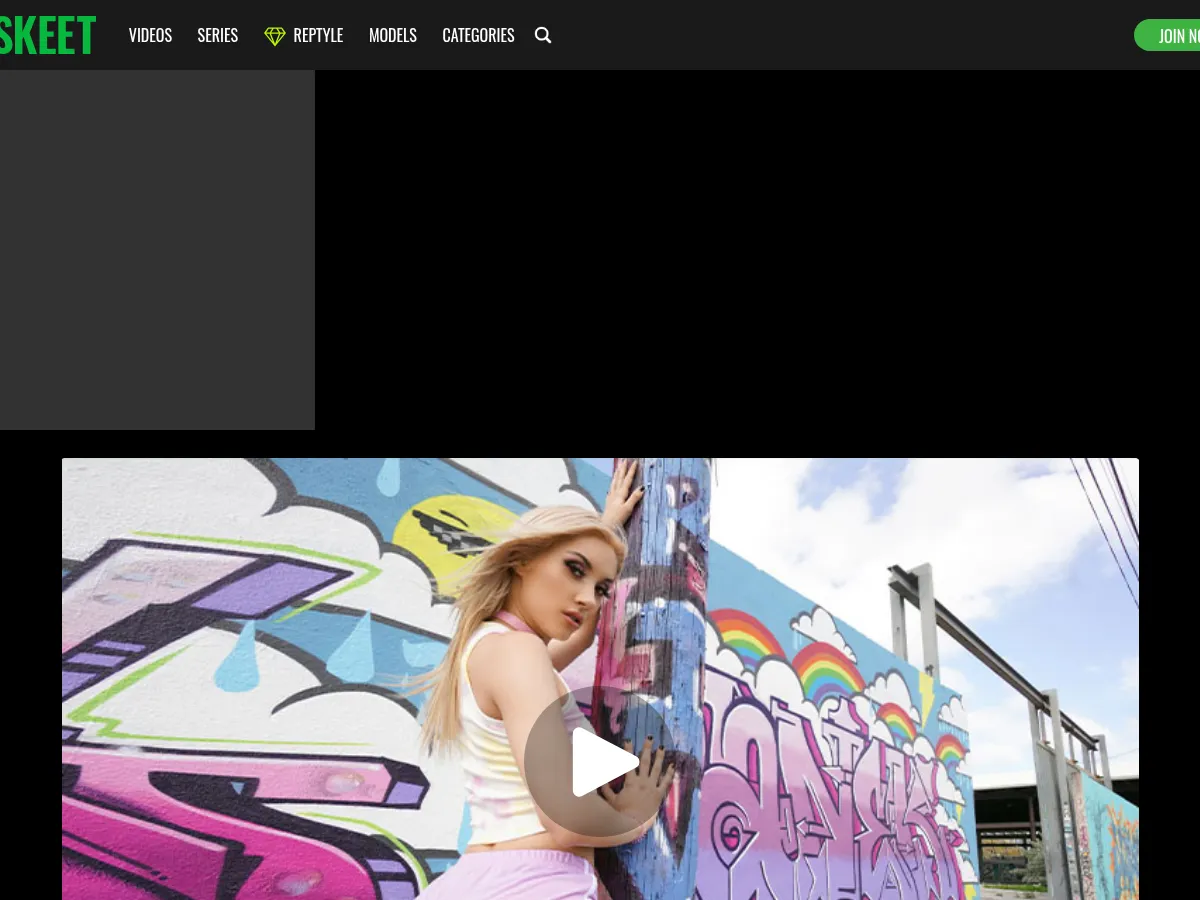
Task: Click the green Join Now button
Action: point(1167,35)
